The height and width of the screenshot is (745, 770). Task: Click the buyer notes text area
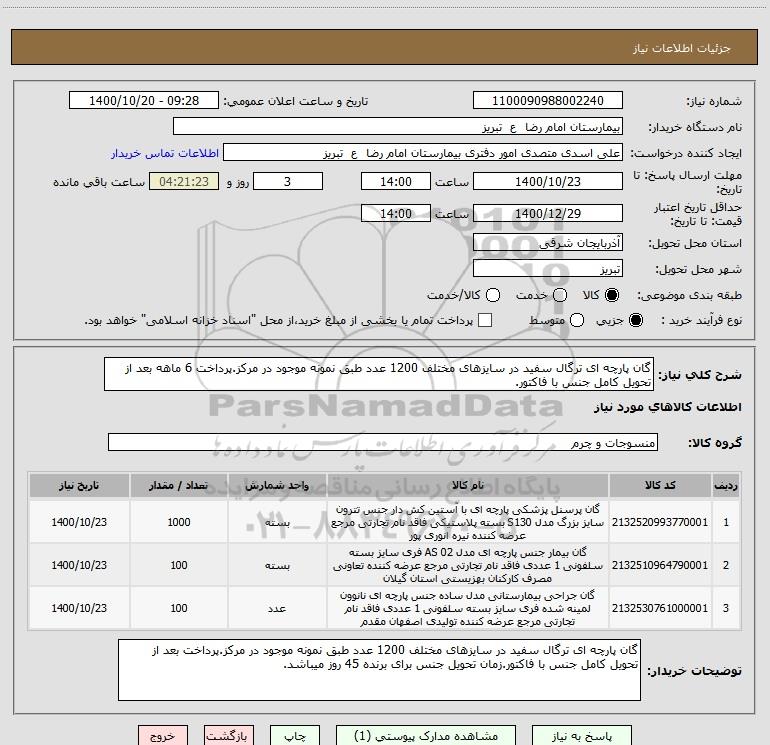point(379,670)
